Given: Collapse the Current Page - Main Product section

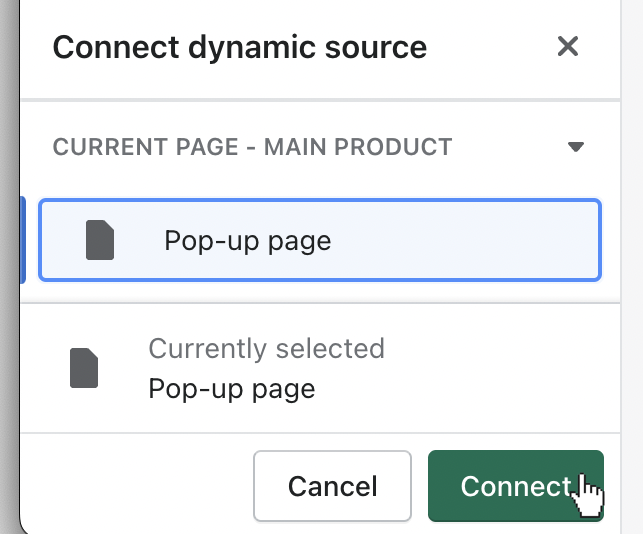Looking at the screenshot, I should [x=576, y=147].
